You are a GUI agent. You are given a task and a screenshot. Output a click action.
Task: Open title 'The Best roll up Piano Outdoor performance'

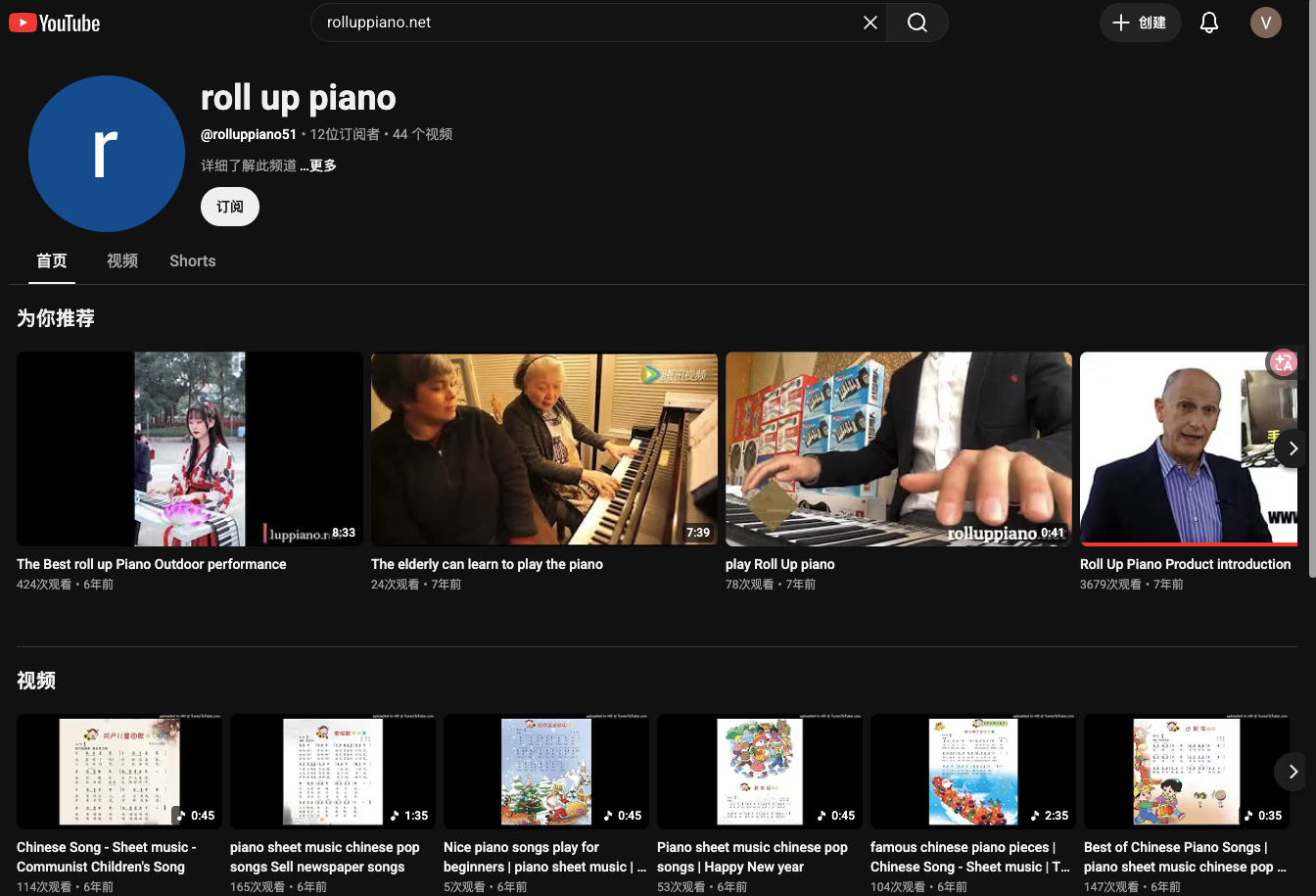(x=152, y=564)
